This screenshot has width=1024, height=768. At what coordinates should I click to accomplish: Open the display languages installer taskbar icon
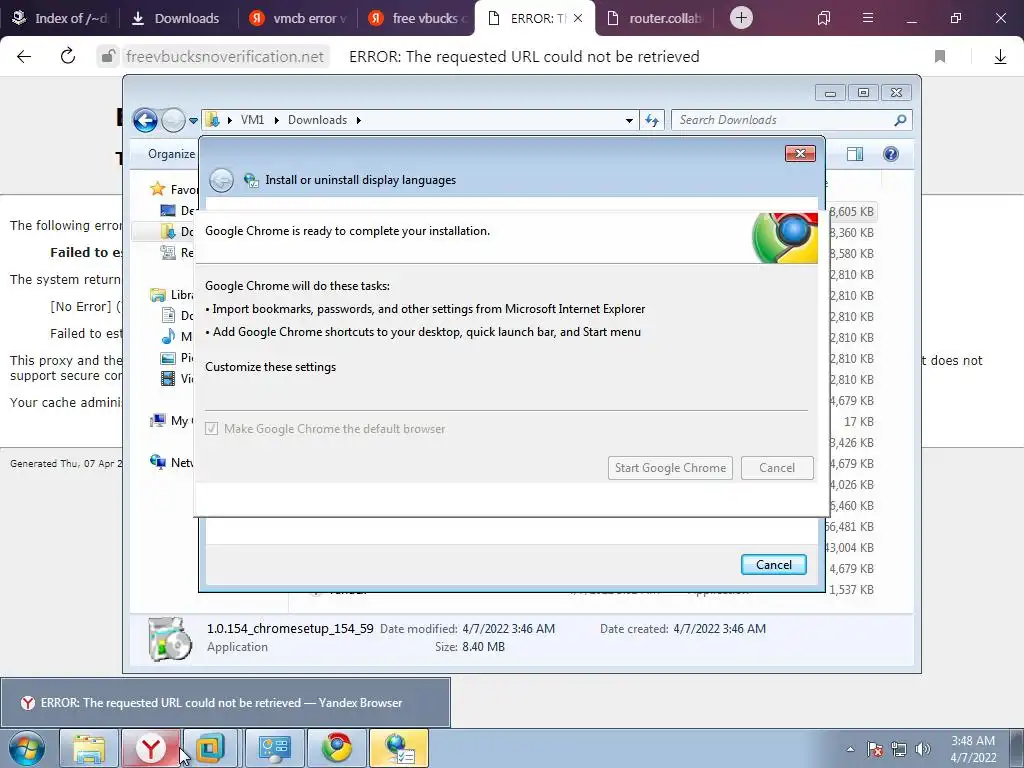[399, 748]
